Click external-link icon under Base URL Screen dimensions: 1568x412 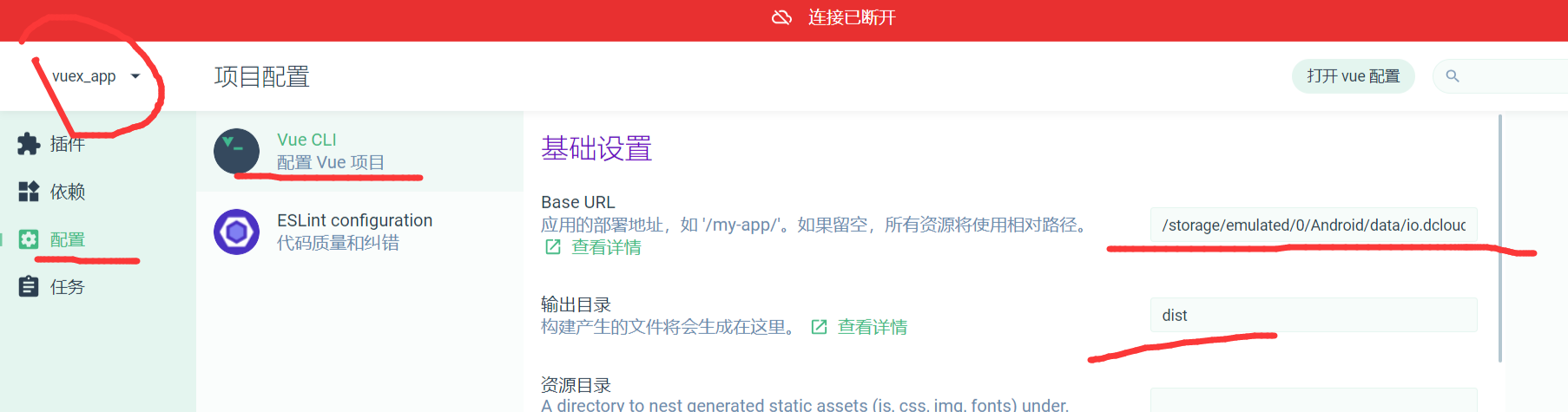point(553,247)
